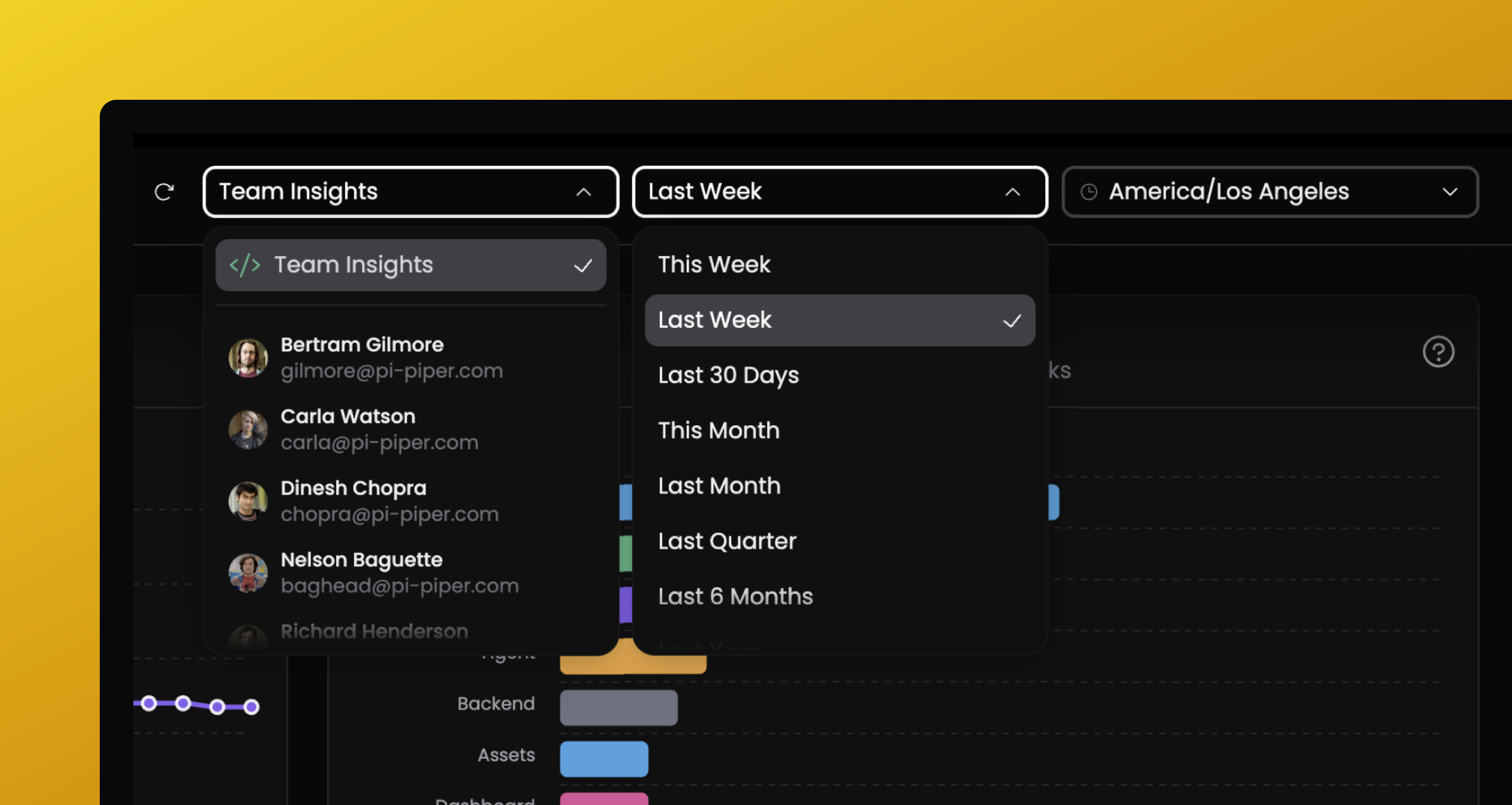Screen dimensions: 1512x805
Task: Choose This Month from the period options
Action: pos(718,431)
